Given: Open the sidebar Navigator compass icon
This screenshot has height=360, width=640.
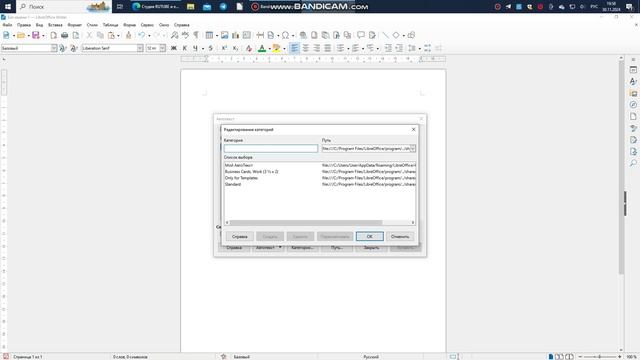Looking at the screenshot, I should pos(633,105).
